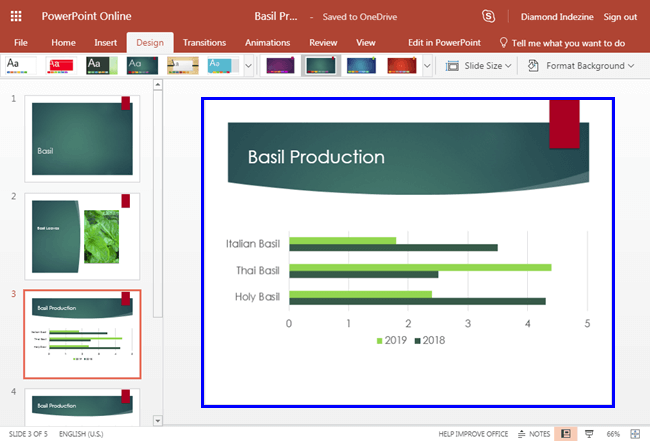Start slideshow from status bar icon
The width and height of the screenshot is (650, 441).
589,433
